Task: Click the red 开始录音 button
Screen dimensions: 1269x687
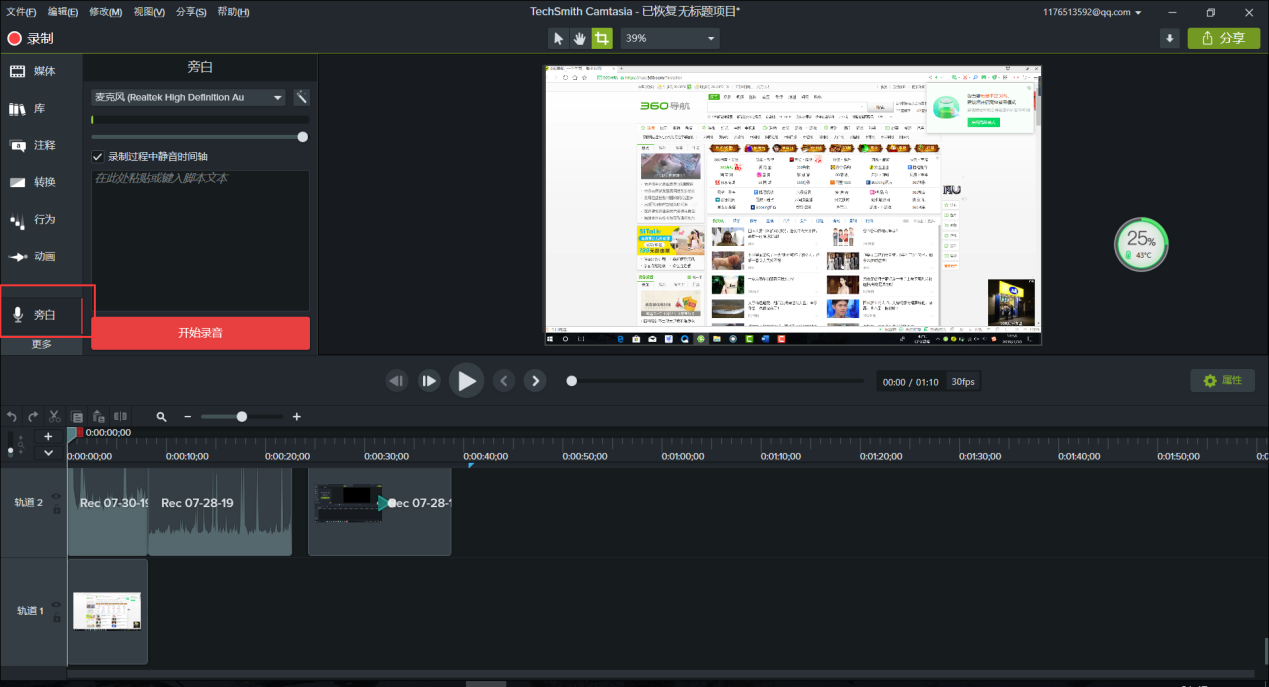Action: click(x=200, y=333)
